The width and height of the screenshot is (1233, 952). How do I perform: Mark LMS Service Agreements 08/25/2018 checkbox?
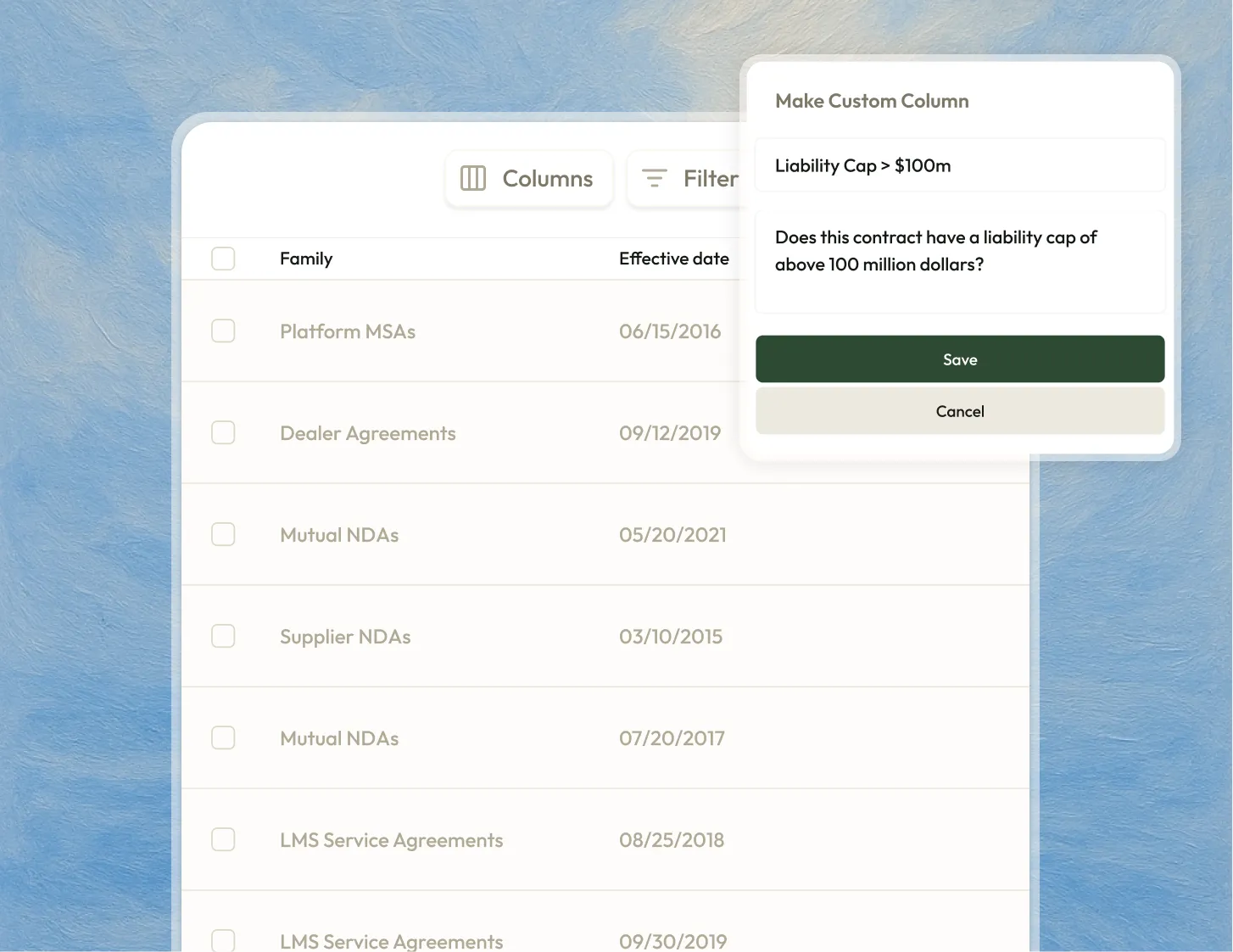tap(223, 840)
